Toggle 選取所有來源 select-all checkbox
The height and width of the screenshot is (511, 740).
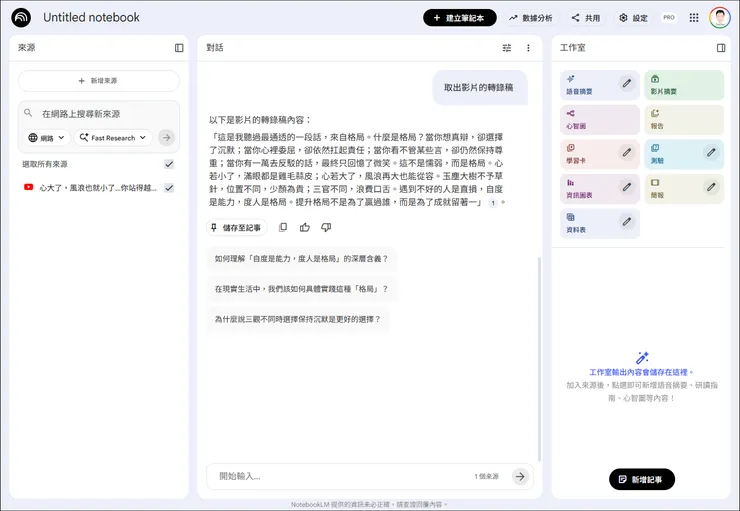(x=169, y=164)
